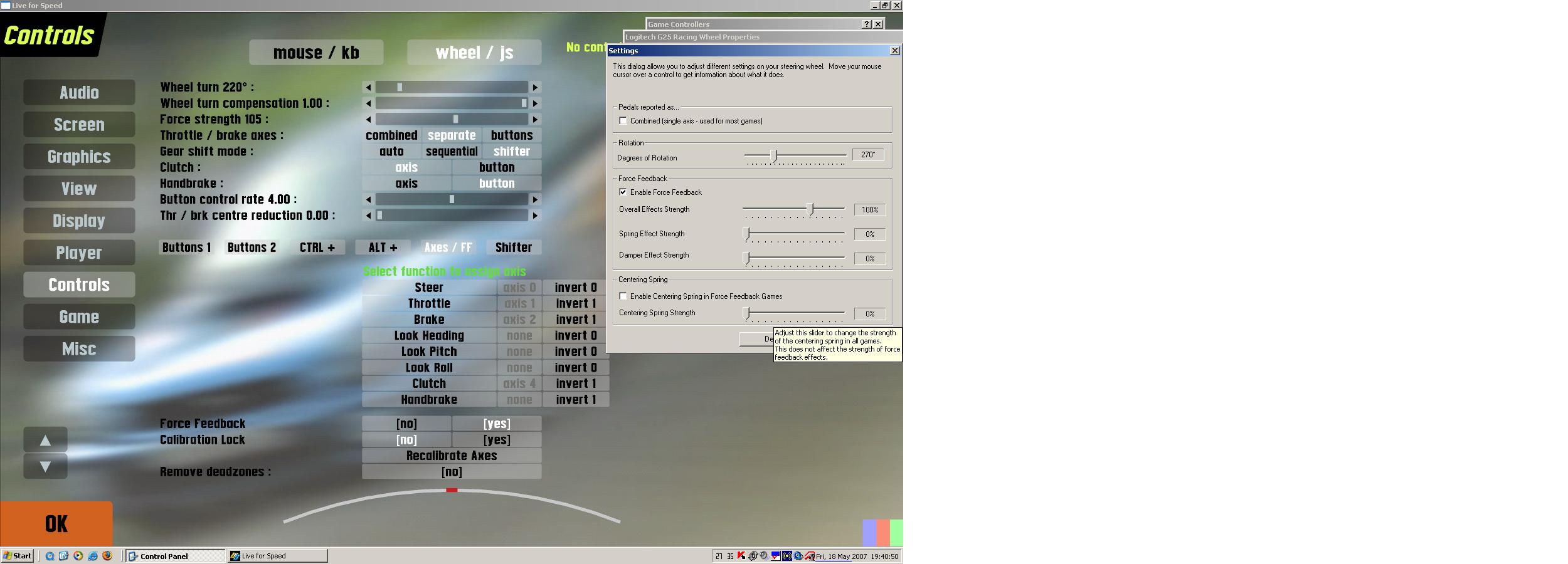Launch Internet Explorer from quick launch
The height and width of the screenshot is (564, 1568).
pos(93,556)
